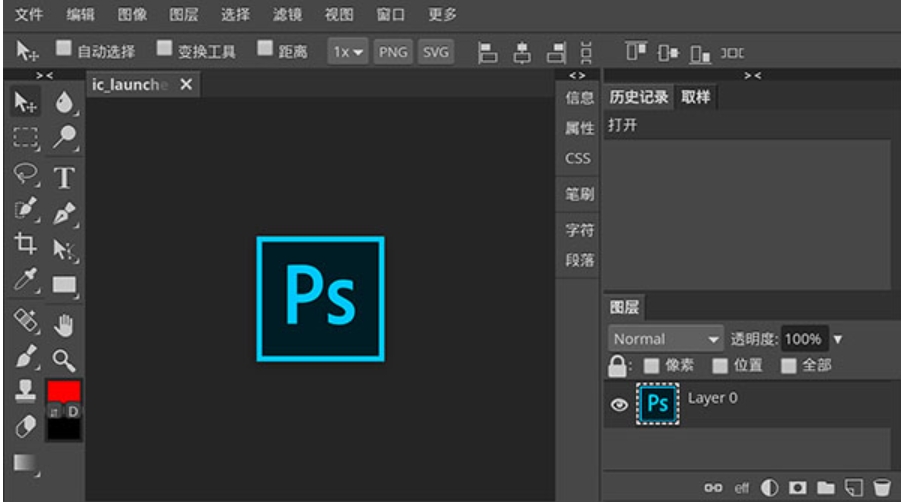Screen dimensions: 901x502
Task: Select the Eraser tool
Action: (x=26, y=426)
